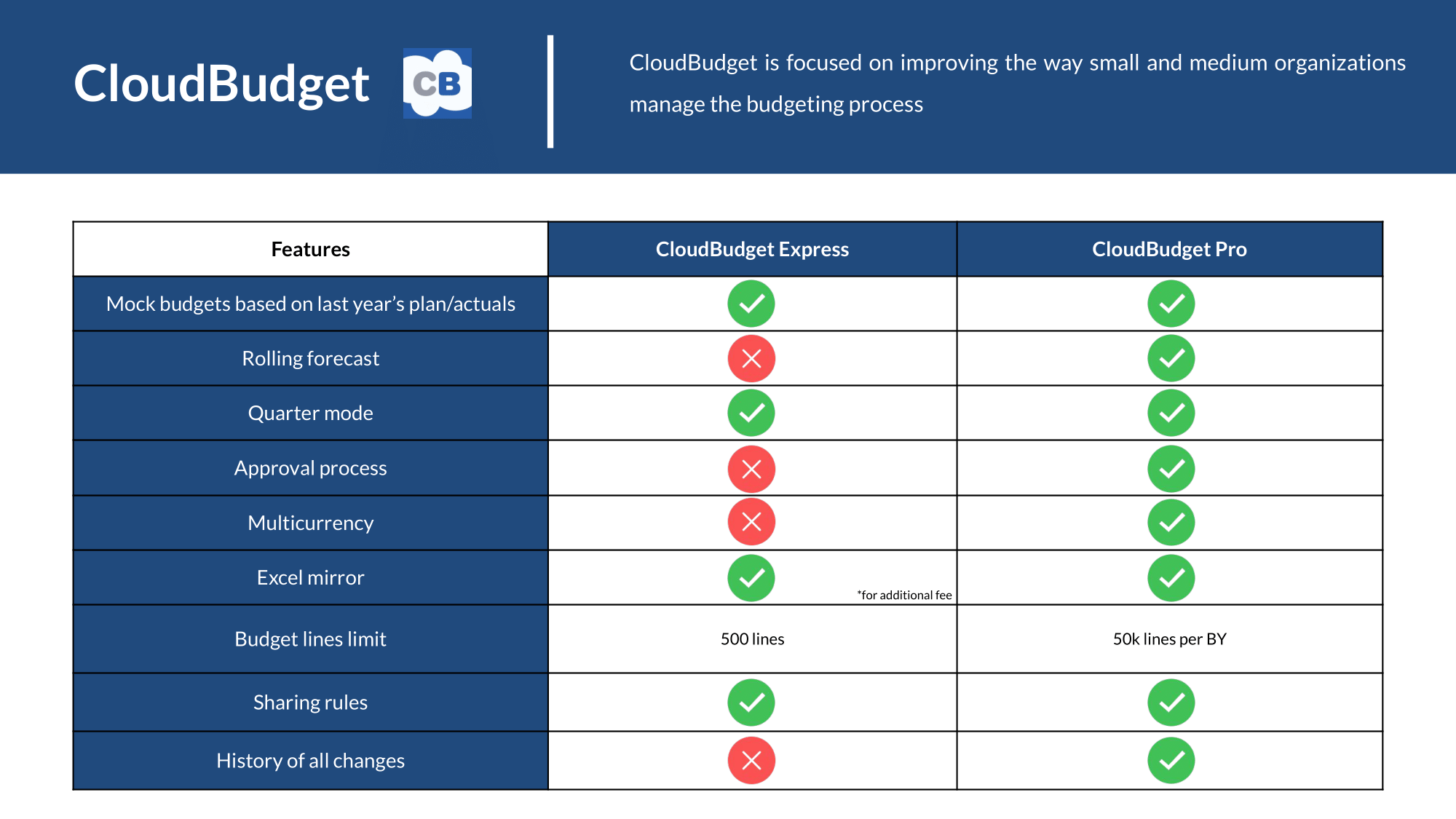This screenshot has height=819, width=1456.
Task: Click the 50k lines per BY cell
Action: click(1169, 639)
